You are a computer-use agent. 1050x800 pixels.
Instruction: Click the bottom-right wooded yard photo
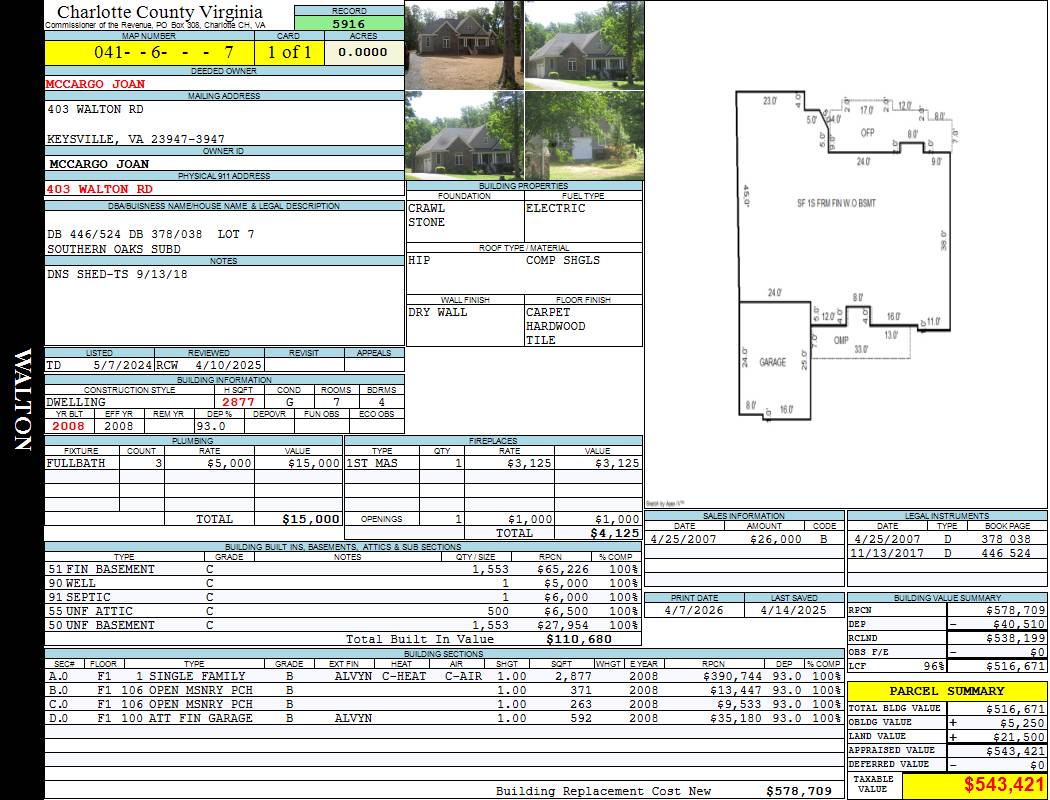(583, 136)
